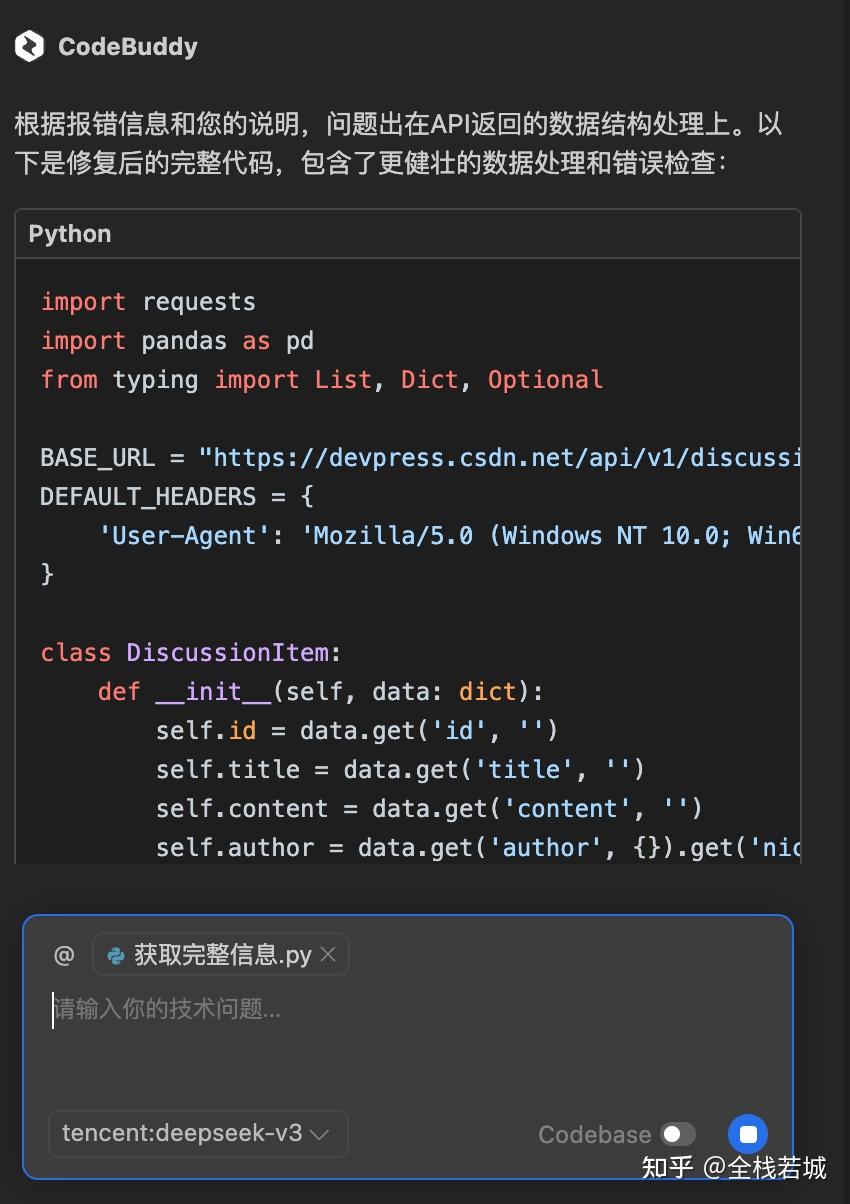850x1204 pixels.
Task: Click the Python file icon on the attached file chip
Action: coord(115,954)
